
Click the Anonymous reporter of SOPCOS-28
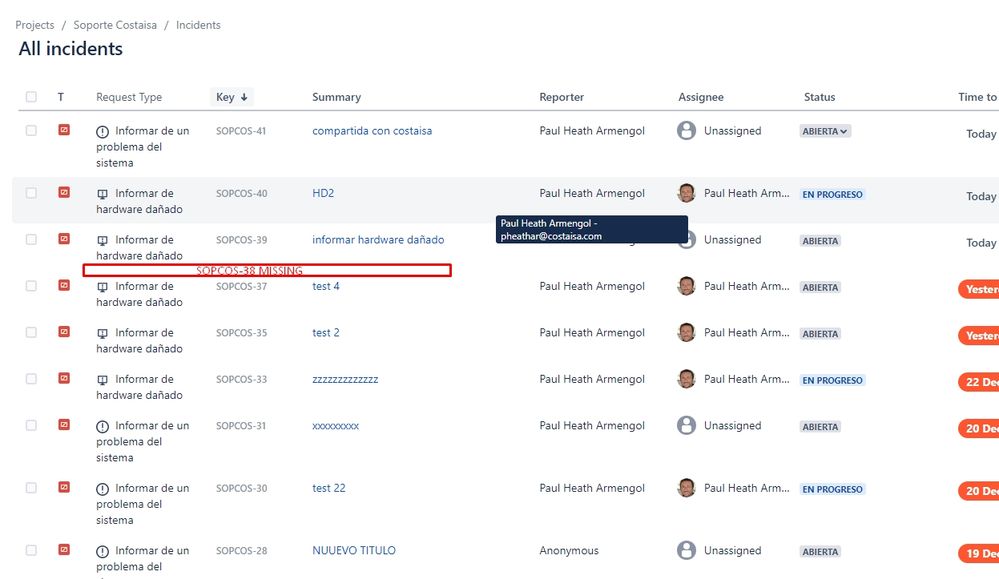click(569, 550)
